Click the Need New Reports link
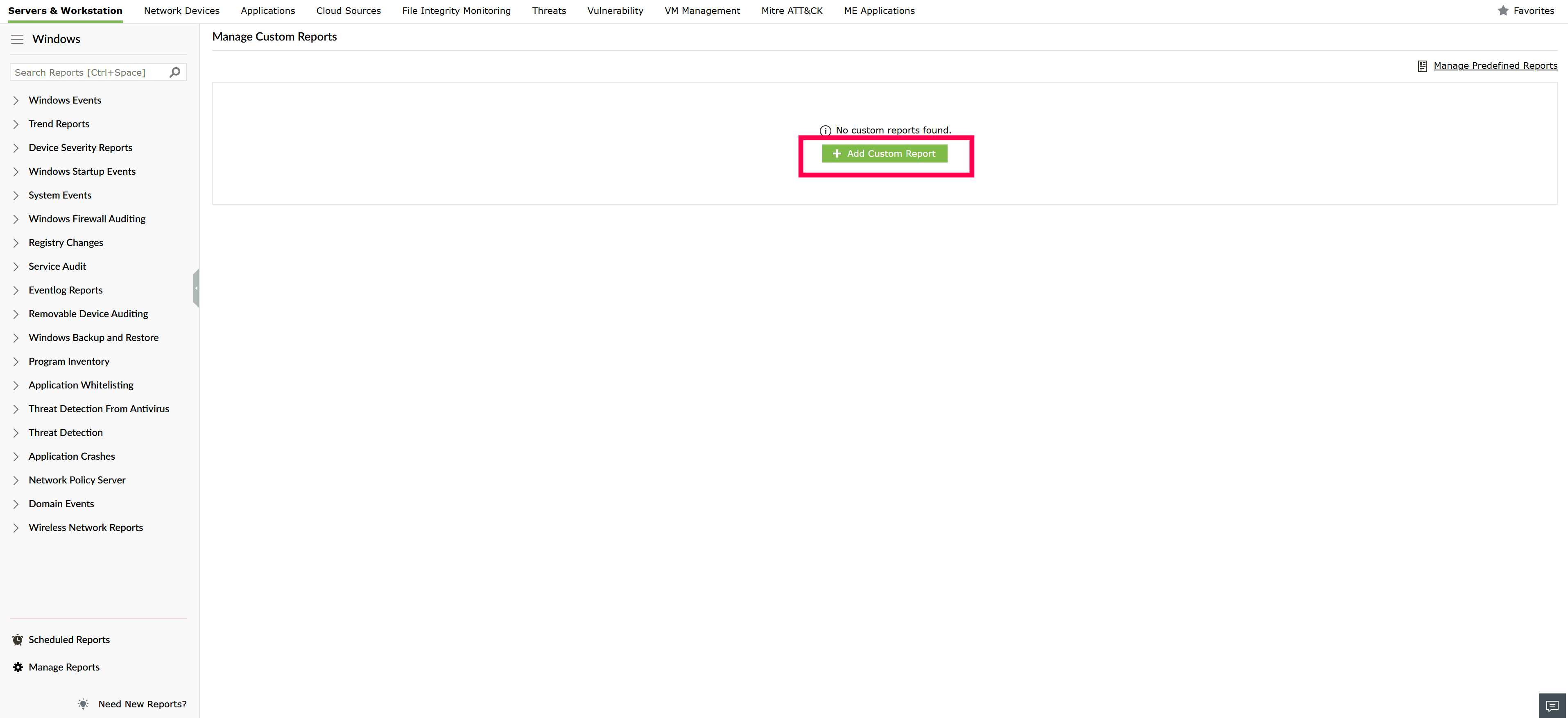Screen dimensions: 1568x718 142,704
